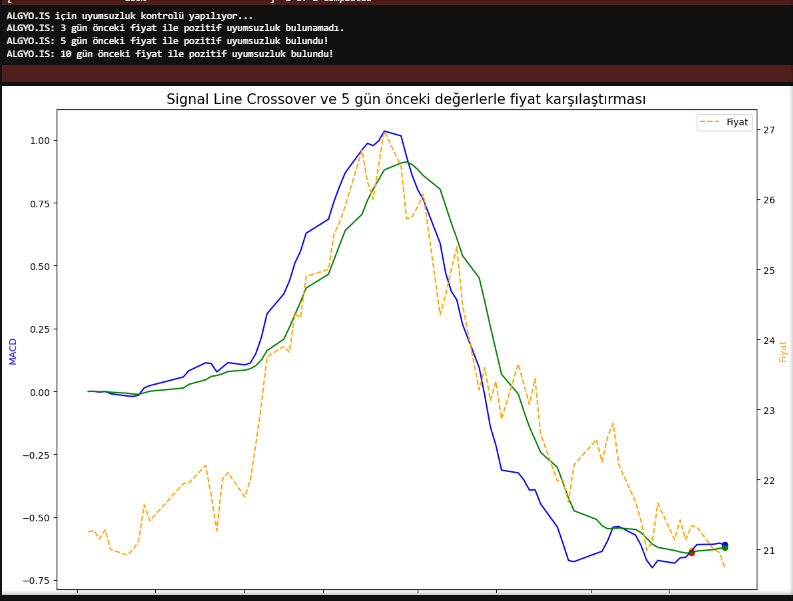
Task: Click the orange Fiyat right-axis label
Action: point(782,352)
